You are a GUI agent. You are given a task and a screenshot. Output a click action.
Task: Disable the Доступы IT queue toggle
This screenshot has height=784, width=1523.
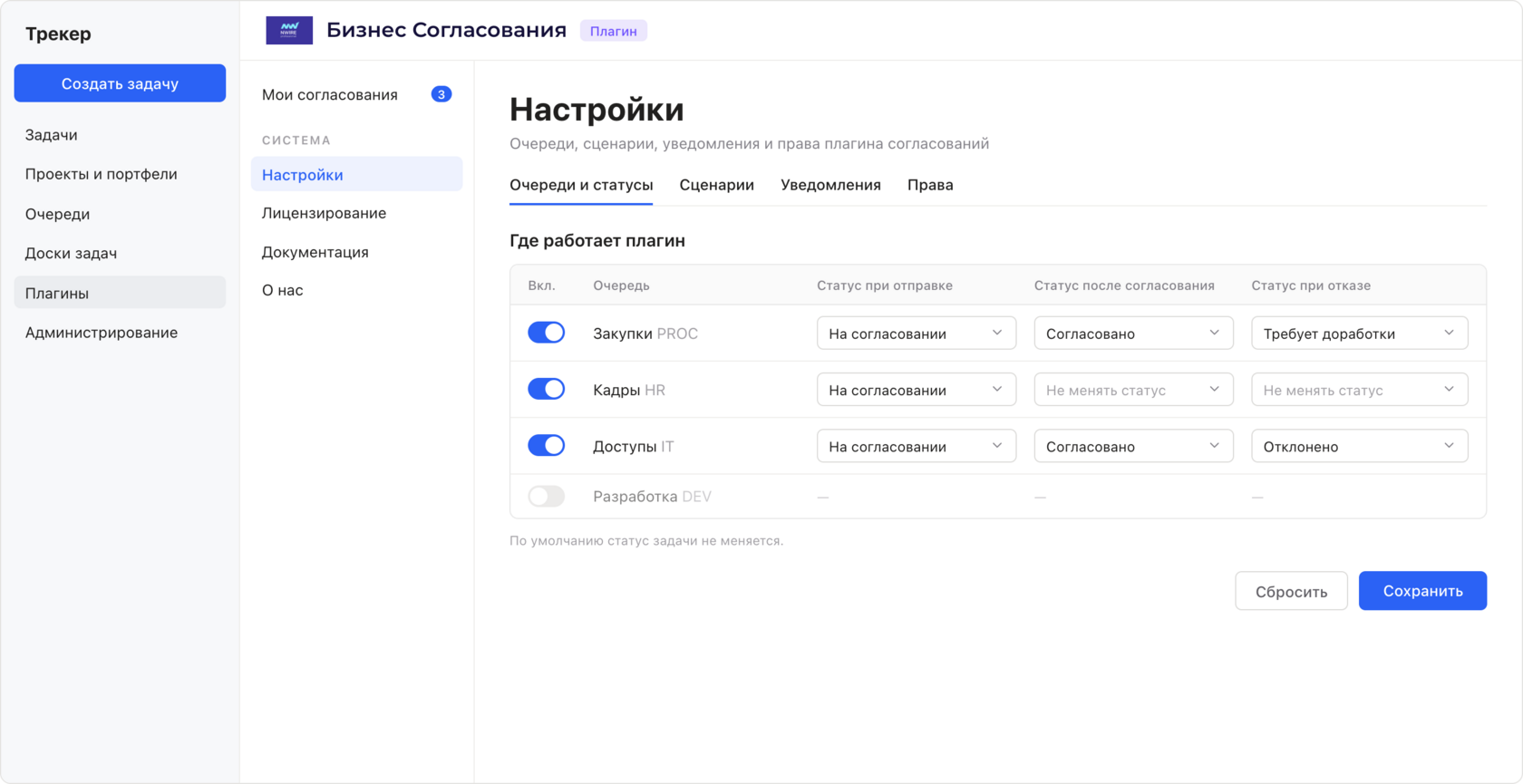(x=547, y=445)
